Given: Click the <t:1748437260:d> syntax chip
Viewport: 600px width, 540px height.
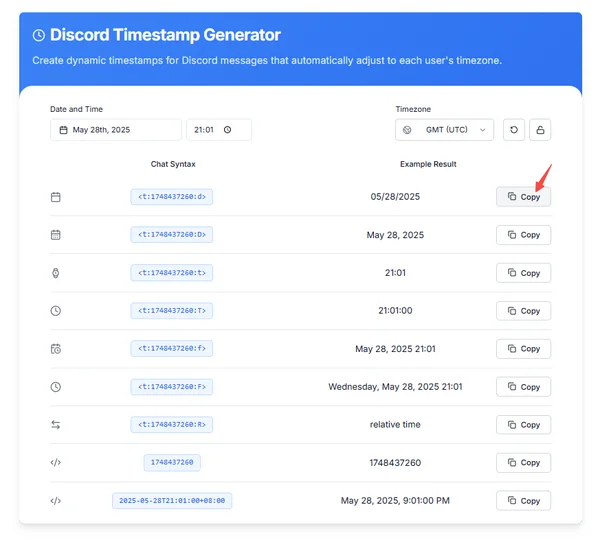Looking at the screenshot, I should (x=172, y=197).
